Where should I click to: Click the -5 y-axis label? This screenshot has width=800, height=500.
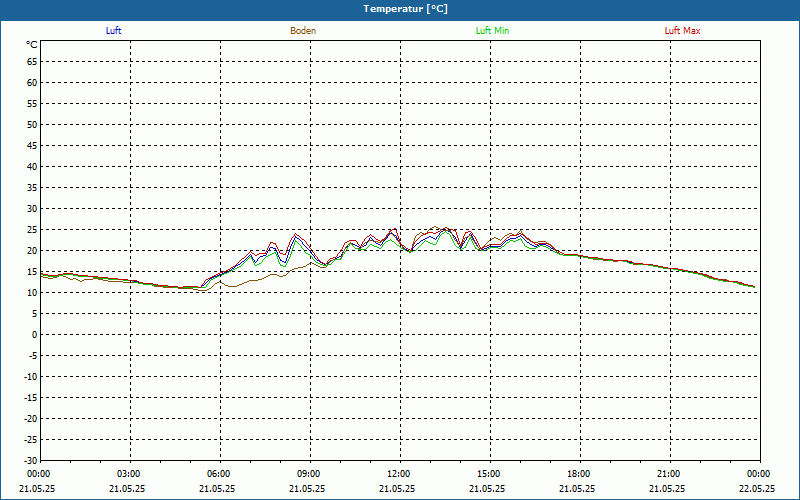pyautogui.click(x=32, y=356)
